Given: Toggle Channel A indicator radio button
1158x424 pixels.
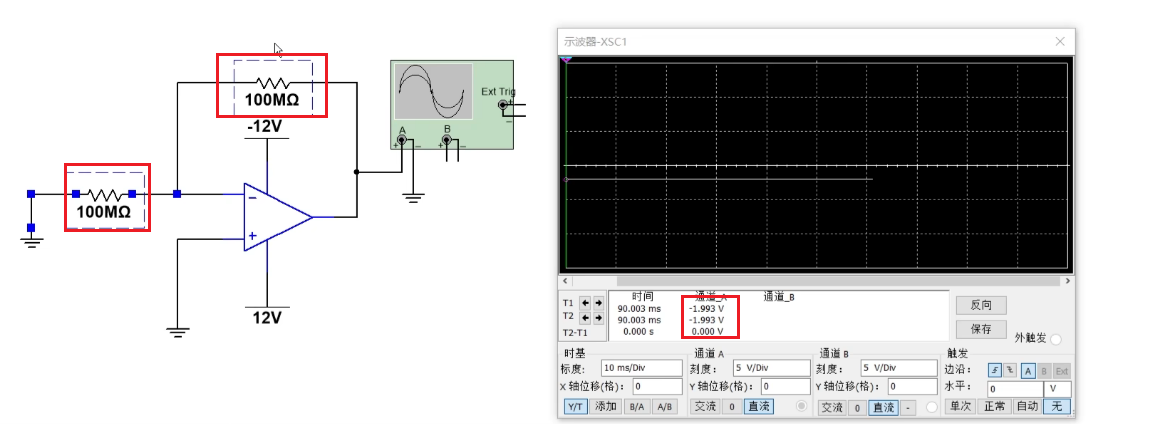Looking at the screenshot, I should (x=801, y=406).
